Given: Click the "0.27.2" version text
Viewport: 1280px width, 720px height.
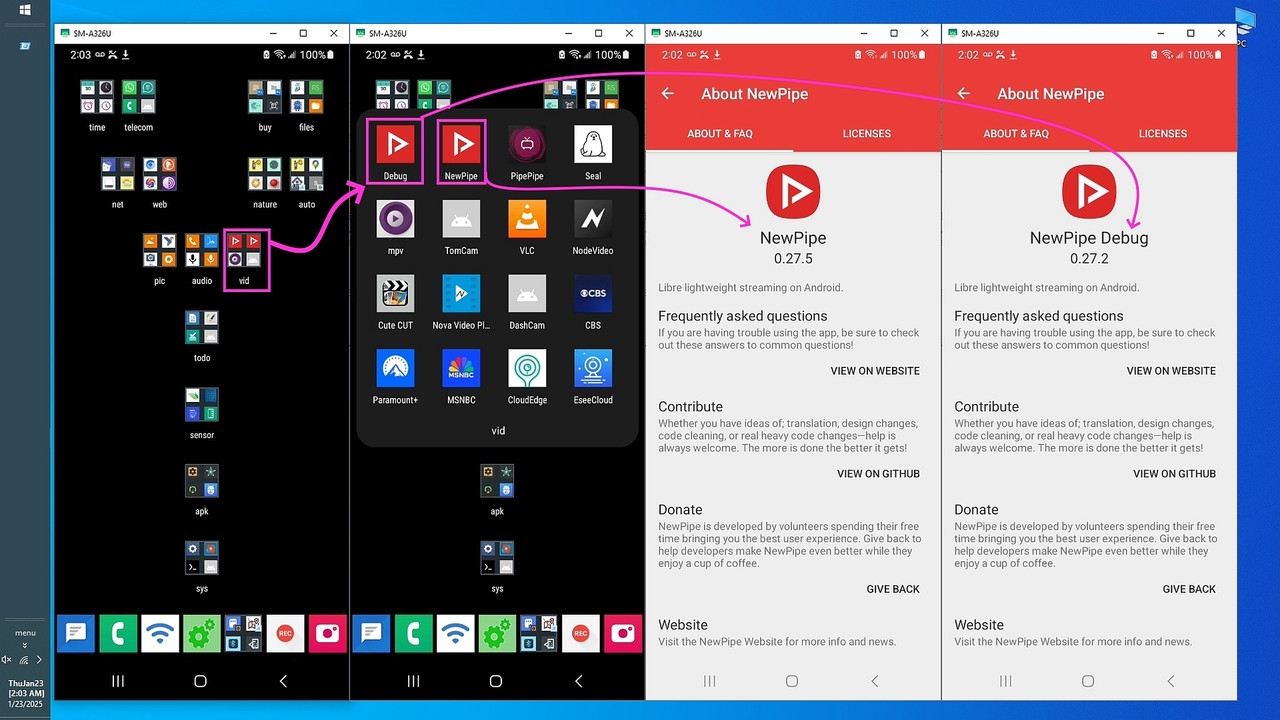Looking at the screenshot, I should (x=1089, y=259).
